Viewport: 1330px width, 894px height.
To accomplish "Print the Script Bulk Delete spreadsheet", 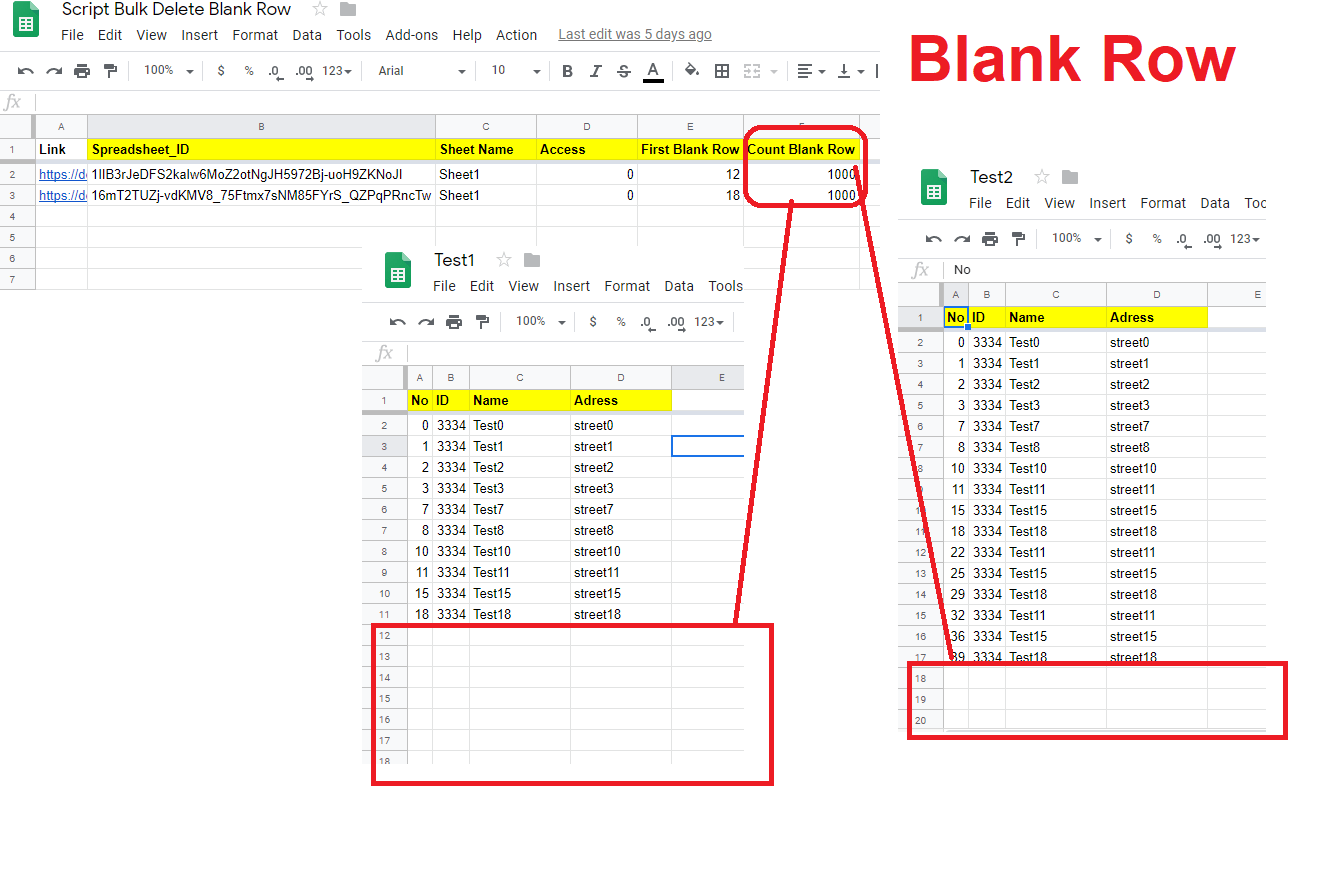I will point(82,71).
